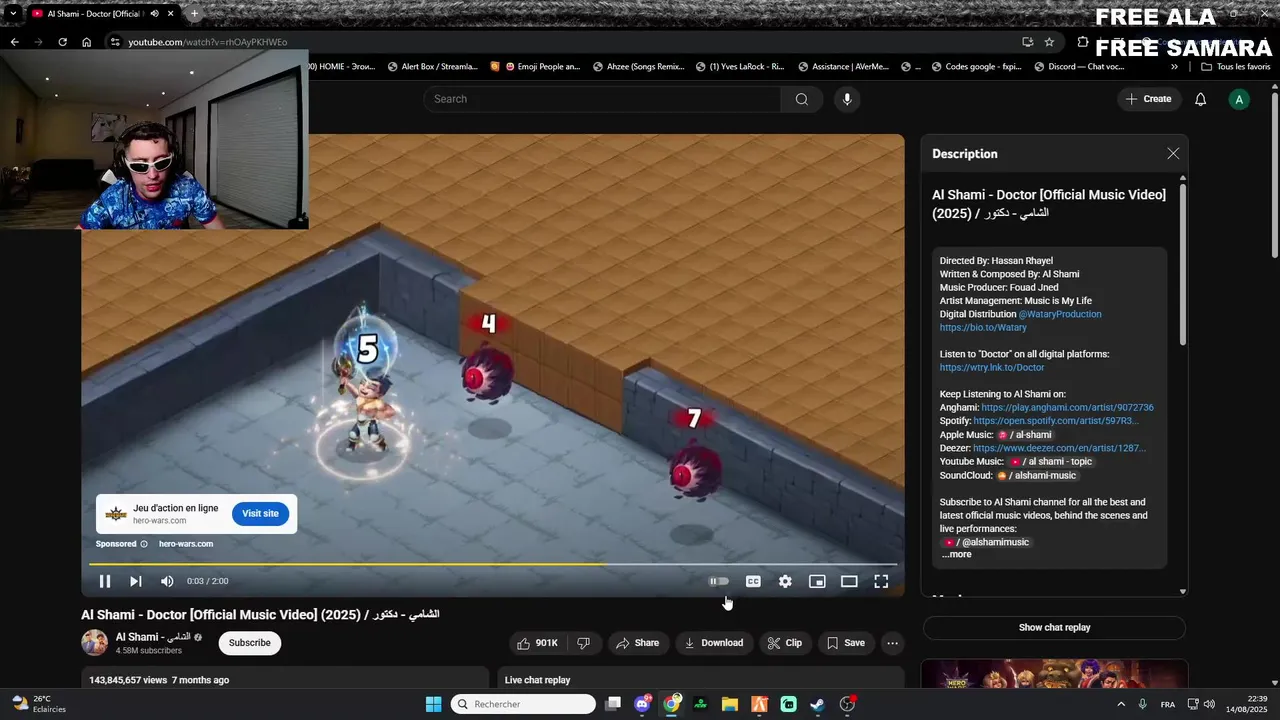Open the Spotify artist link
Image resolution: width=1280 pixels, height=720 pixels.
coord(1056,421)
